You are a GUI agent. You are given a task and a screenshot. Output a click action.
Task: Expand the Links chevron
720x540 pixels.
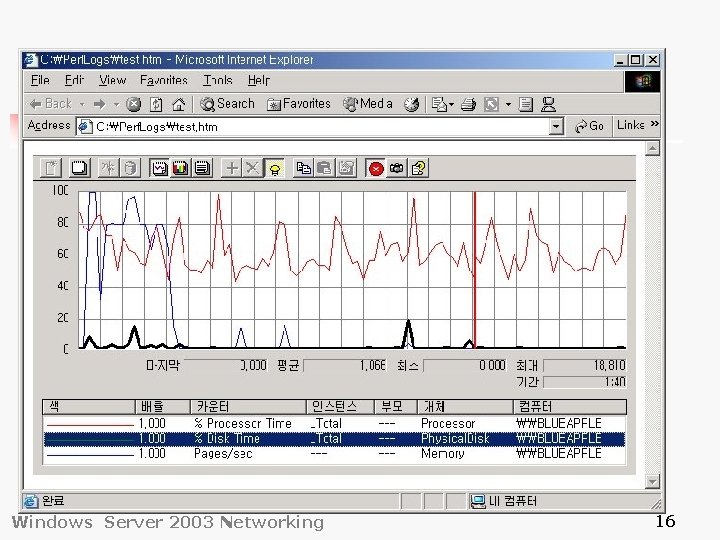click(x=654, y=124)
